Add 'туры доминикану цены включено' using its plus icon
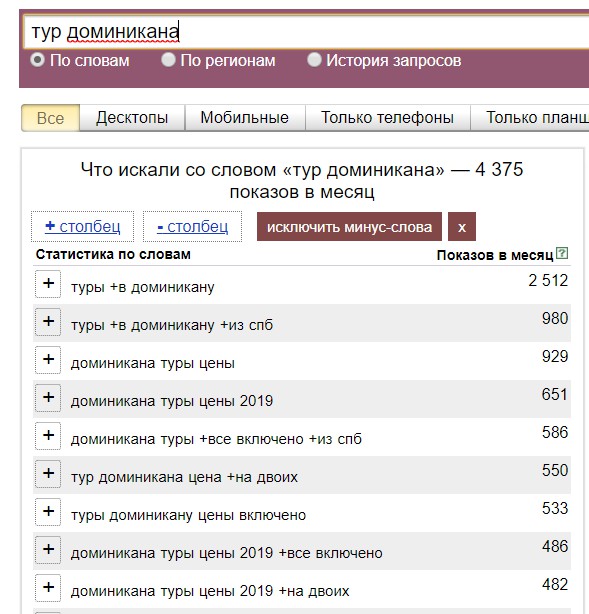 (48, 512)
